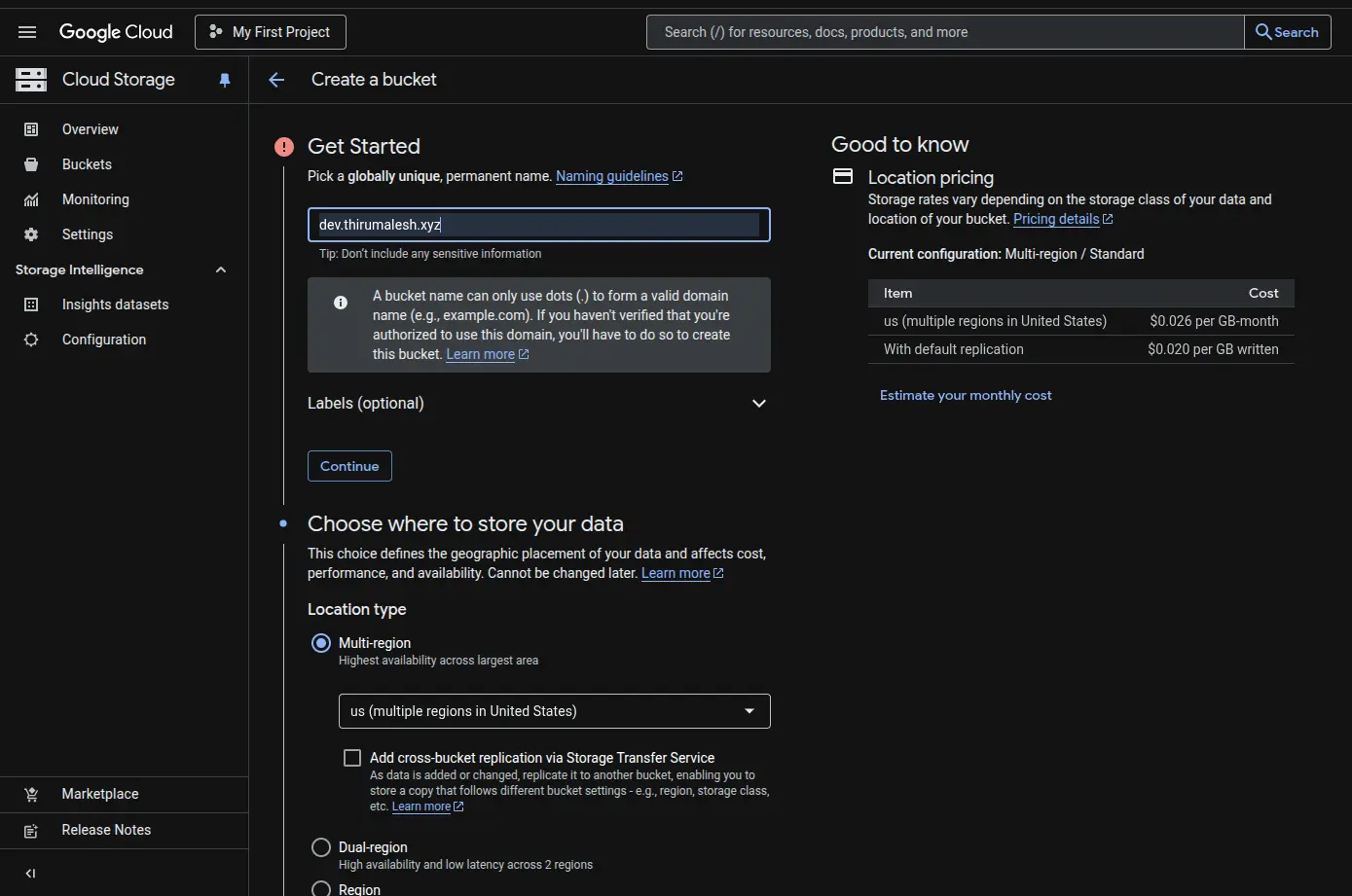Select the Multi-region location type
The image size is (1352, 896).
coord(321,642)
